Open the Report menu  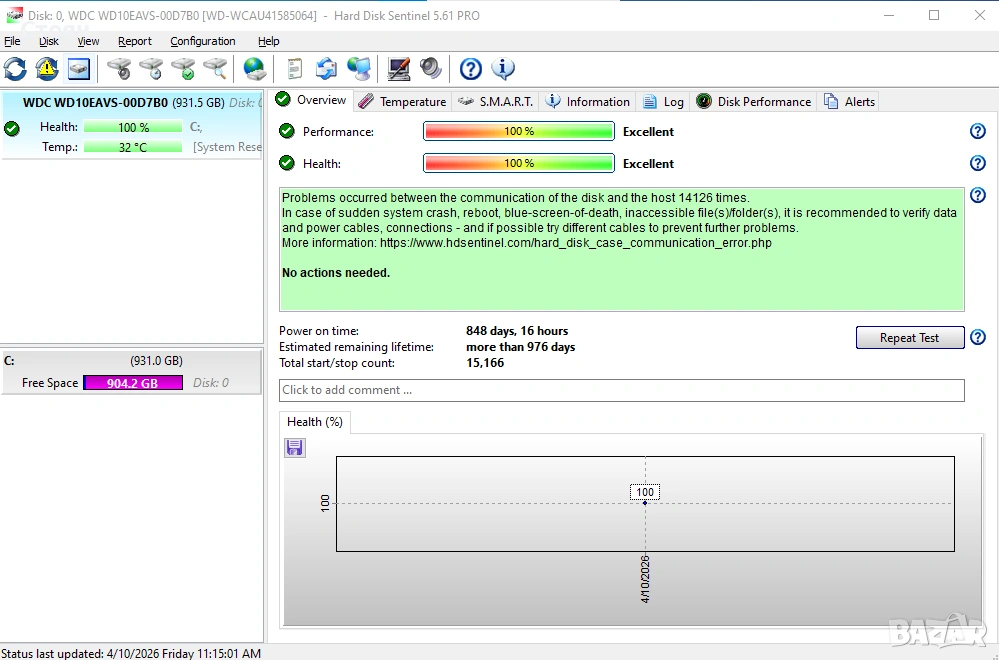pyautogui.click(x=135, y=41)
